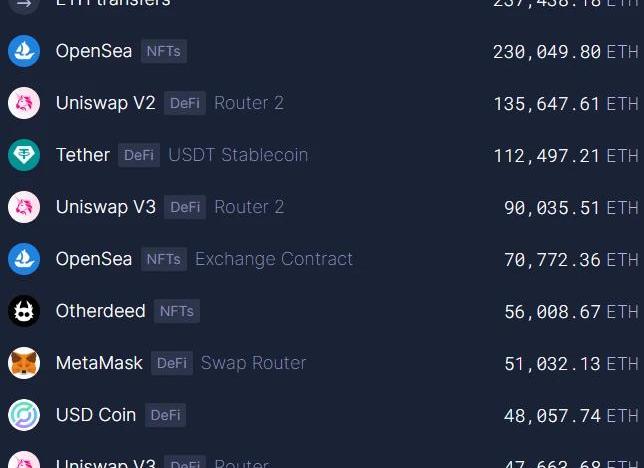Click the 230,049.80 ETH amount
644x468 pixels.
[x=565, y=51]
